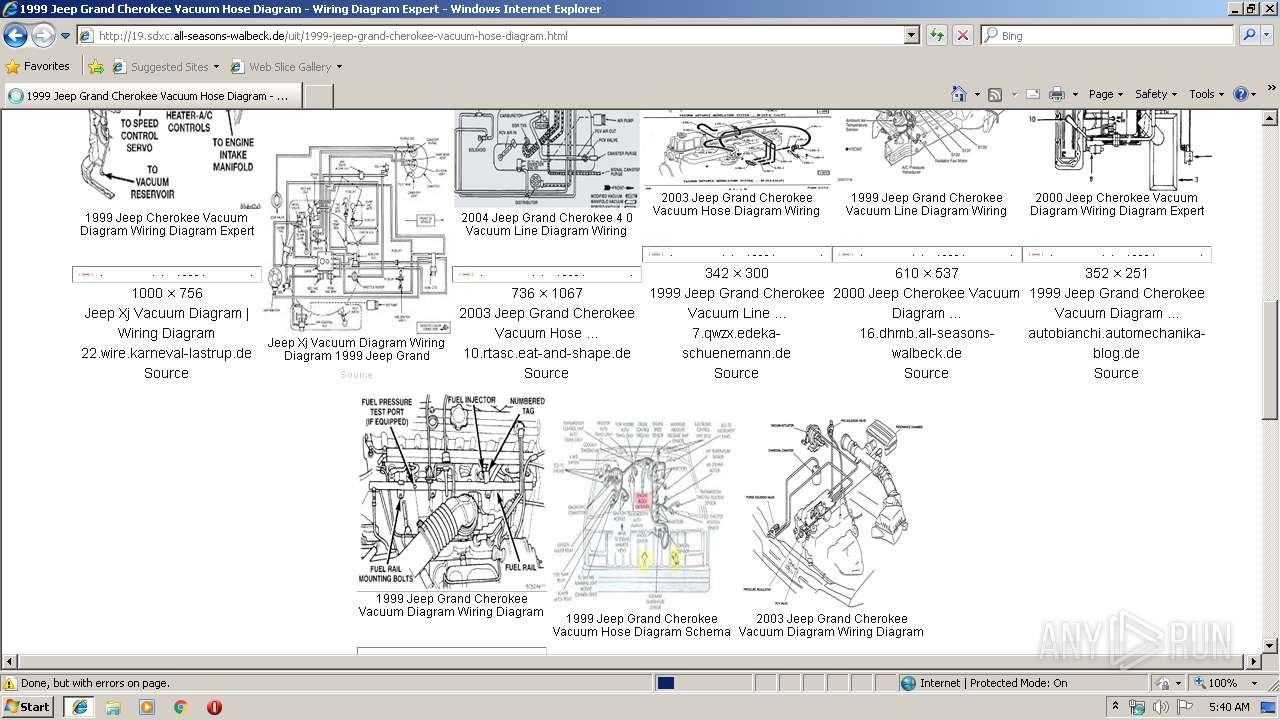This screenshot has height=720, width=1280.
Task: Click the Add to Favorites bar icon
Action: (x=96, y=67)
